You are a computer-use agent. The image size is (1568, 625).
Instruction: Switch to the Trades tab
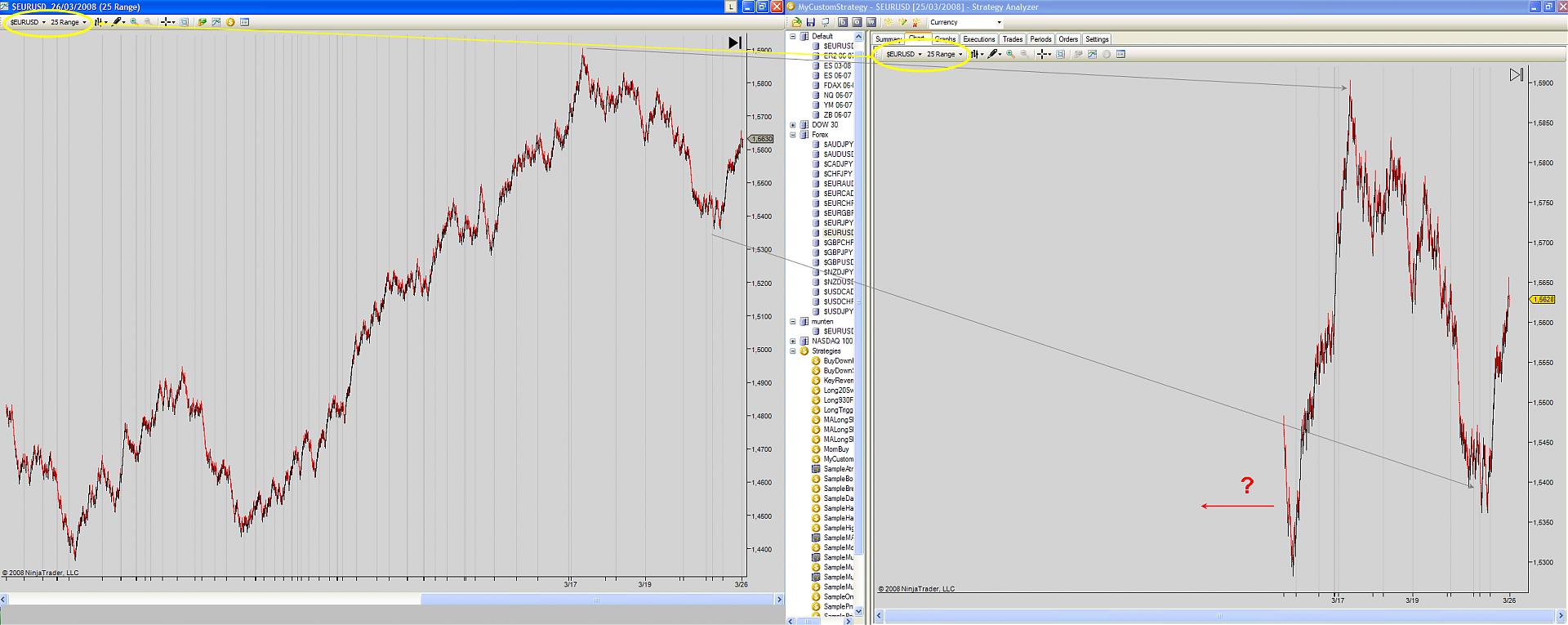[x=1013, y=39]
